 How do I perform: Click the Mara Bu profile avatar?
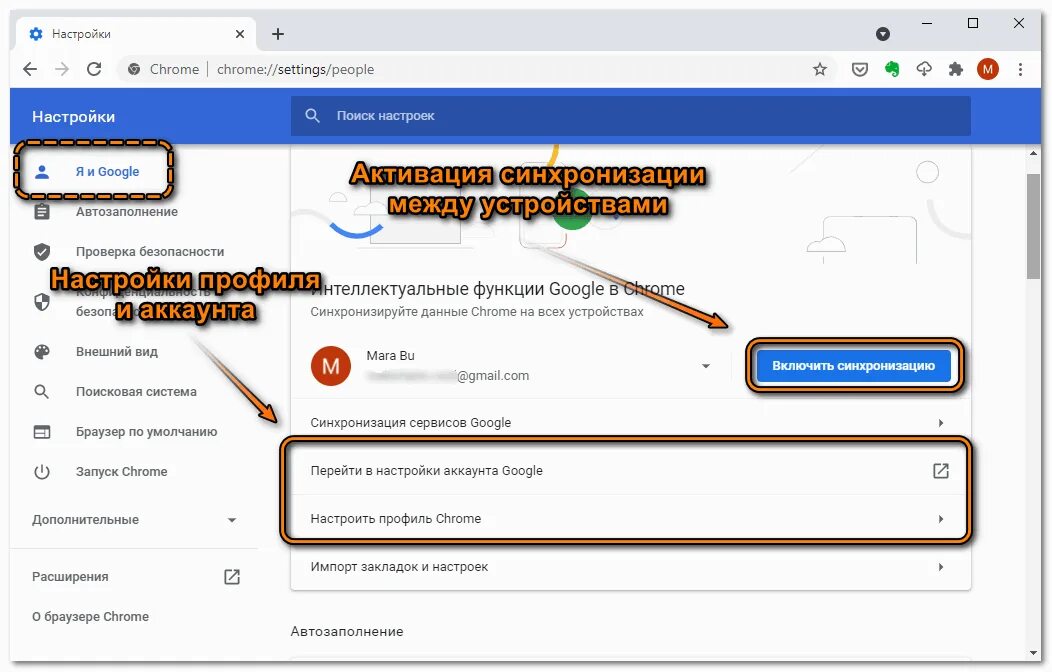click(331, 366)
